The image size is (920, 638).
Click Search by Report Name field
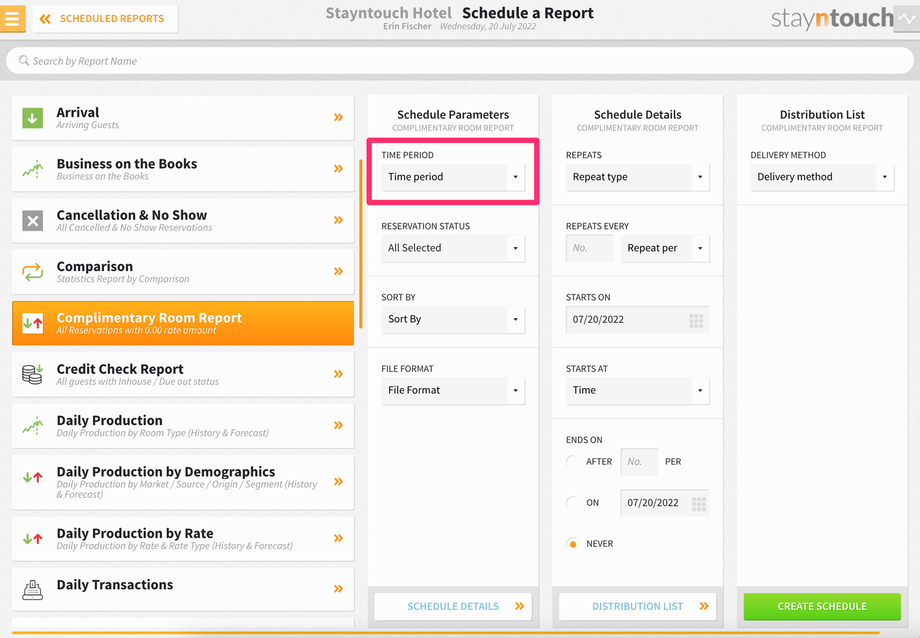(x=459, y=60)
